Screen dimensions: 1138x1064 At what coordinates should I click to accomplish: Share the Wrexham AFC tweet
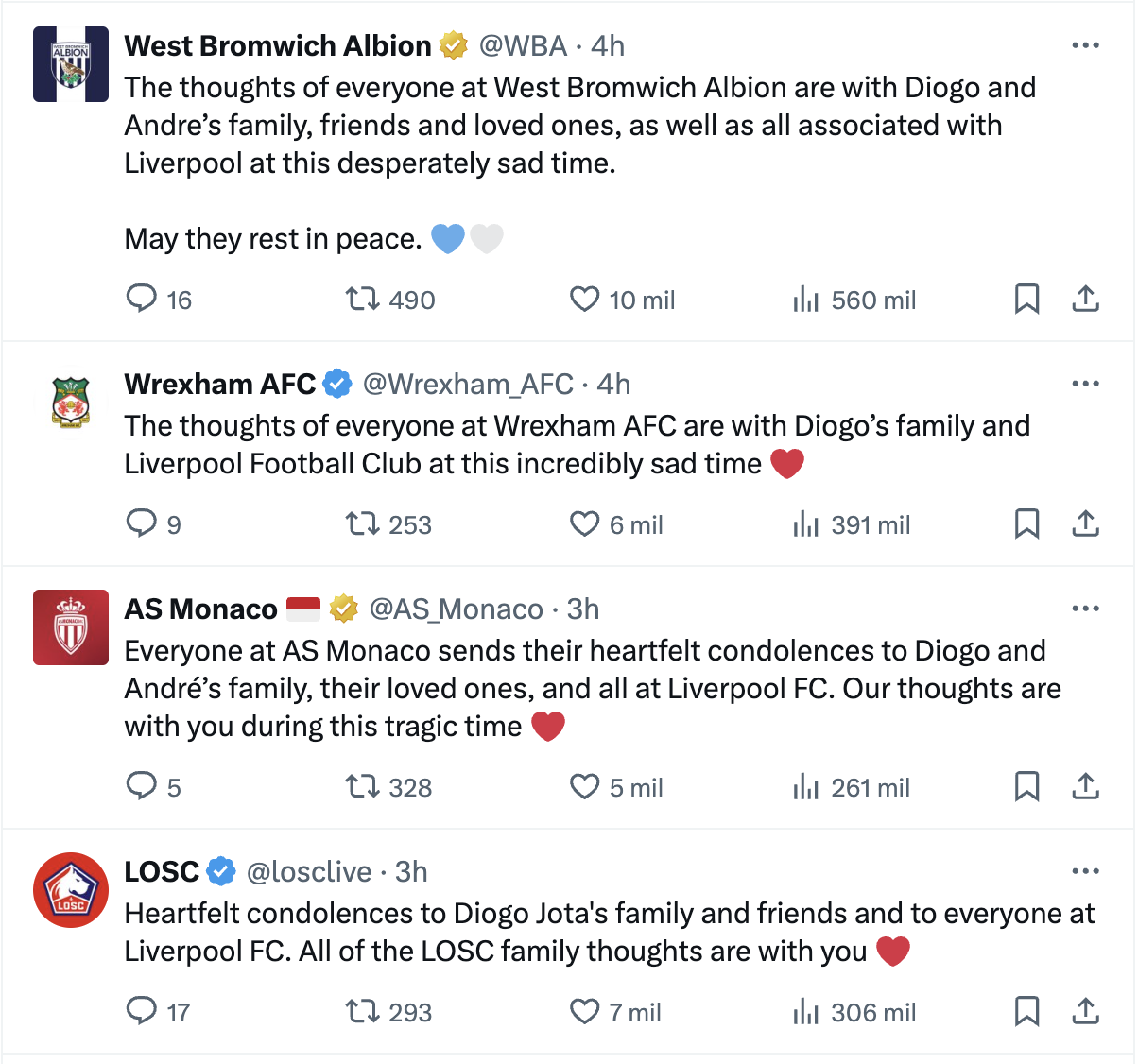tap(1086, 524)
